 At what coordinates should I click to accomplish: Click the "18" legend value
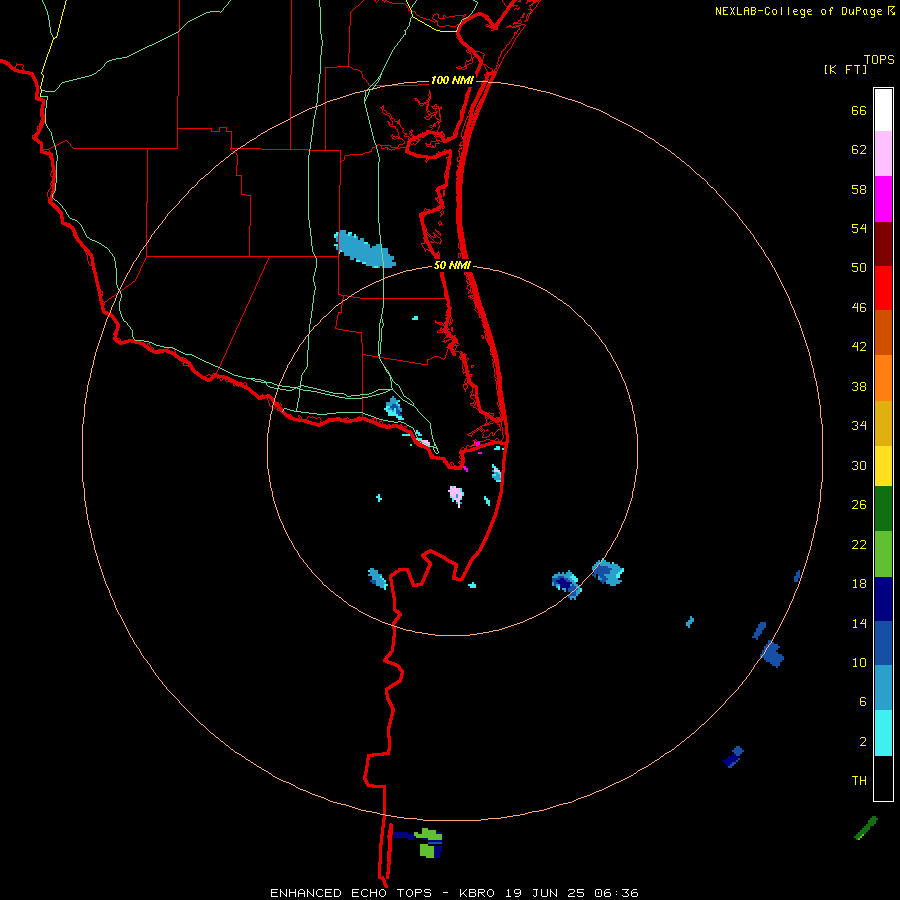coord(859,584)
